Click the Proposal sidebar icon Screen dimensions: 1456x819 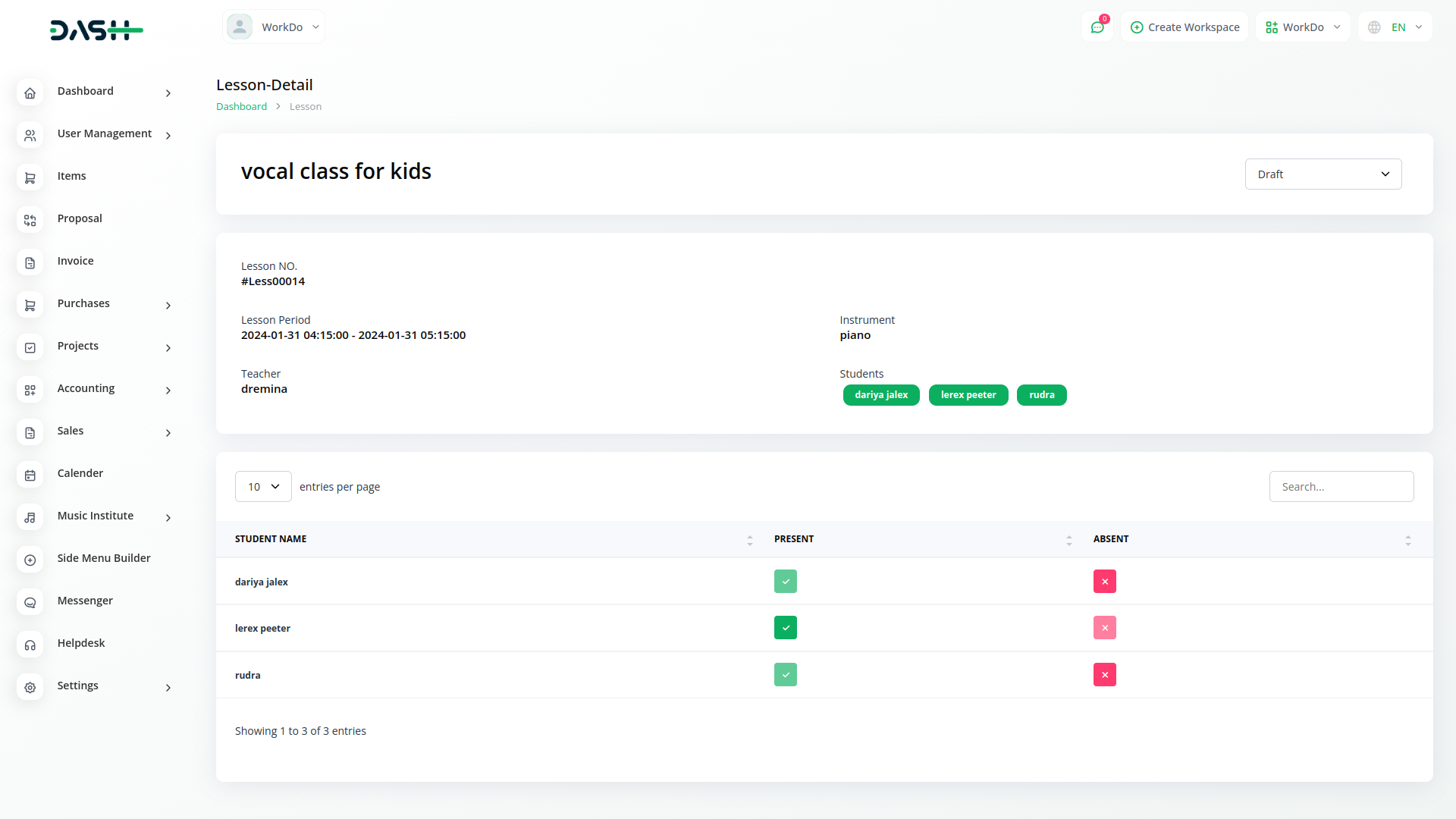pyautogui.click(x=30, y=220)
